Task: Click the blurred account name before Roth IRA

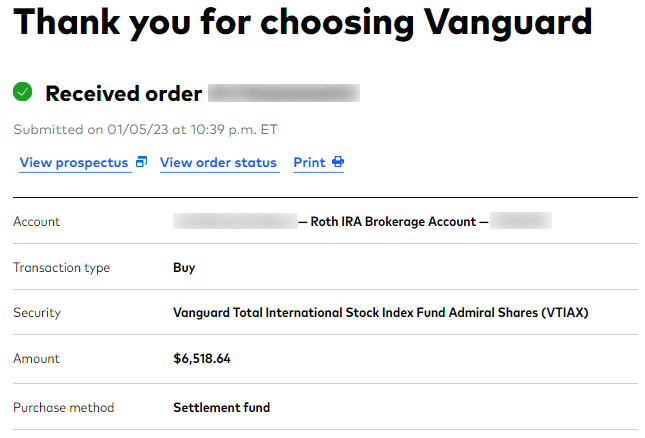Action: click(x=235, y=221)
